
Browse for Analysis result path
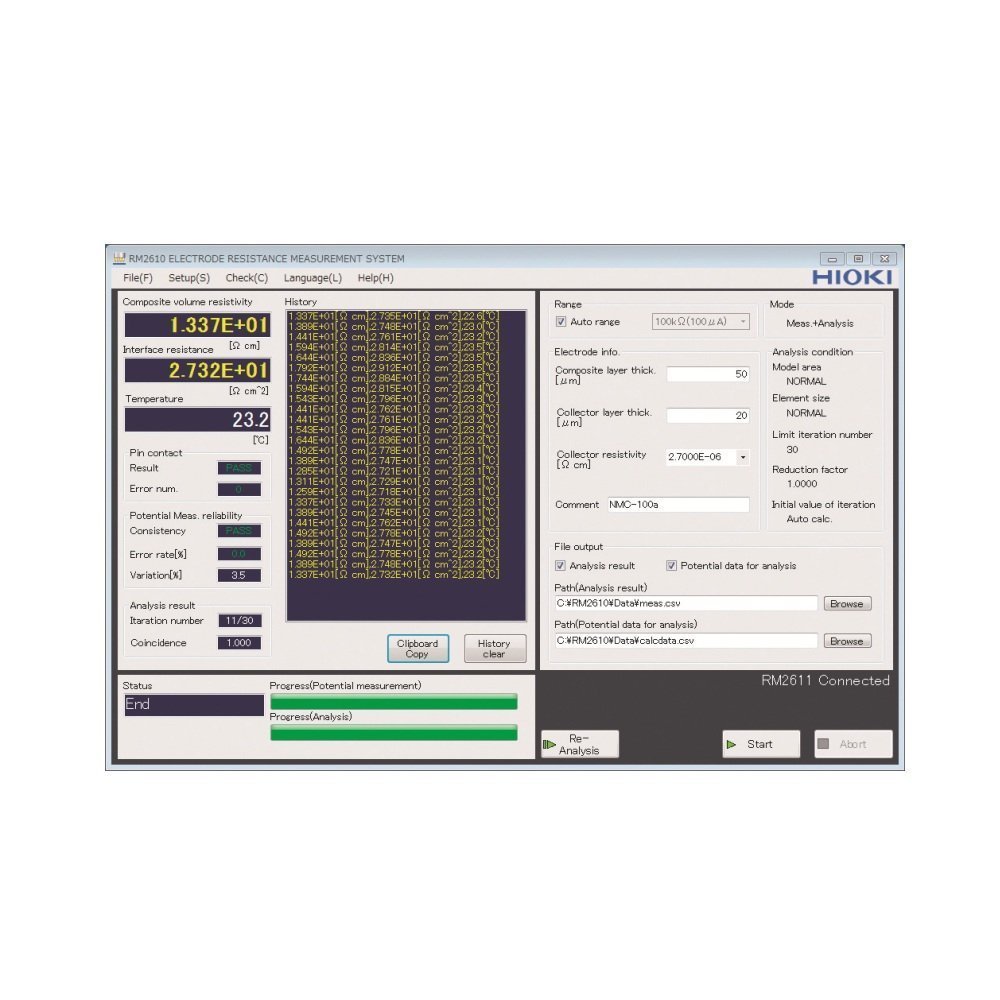847,604
